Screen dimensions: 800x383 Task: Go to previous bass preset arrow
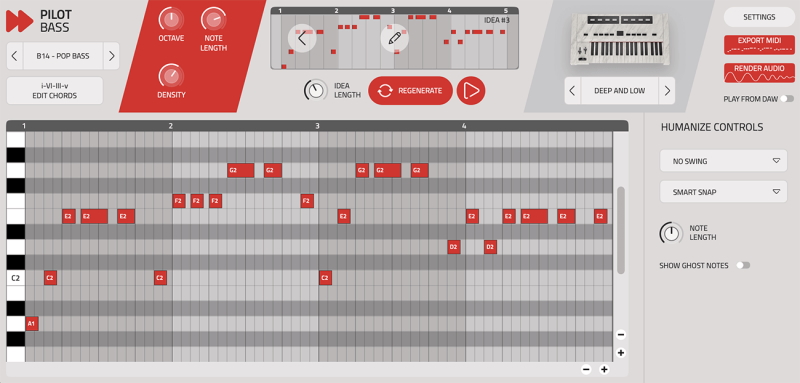pyautogui.click(x=15, y=56)
